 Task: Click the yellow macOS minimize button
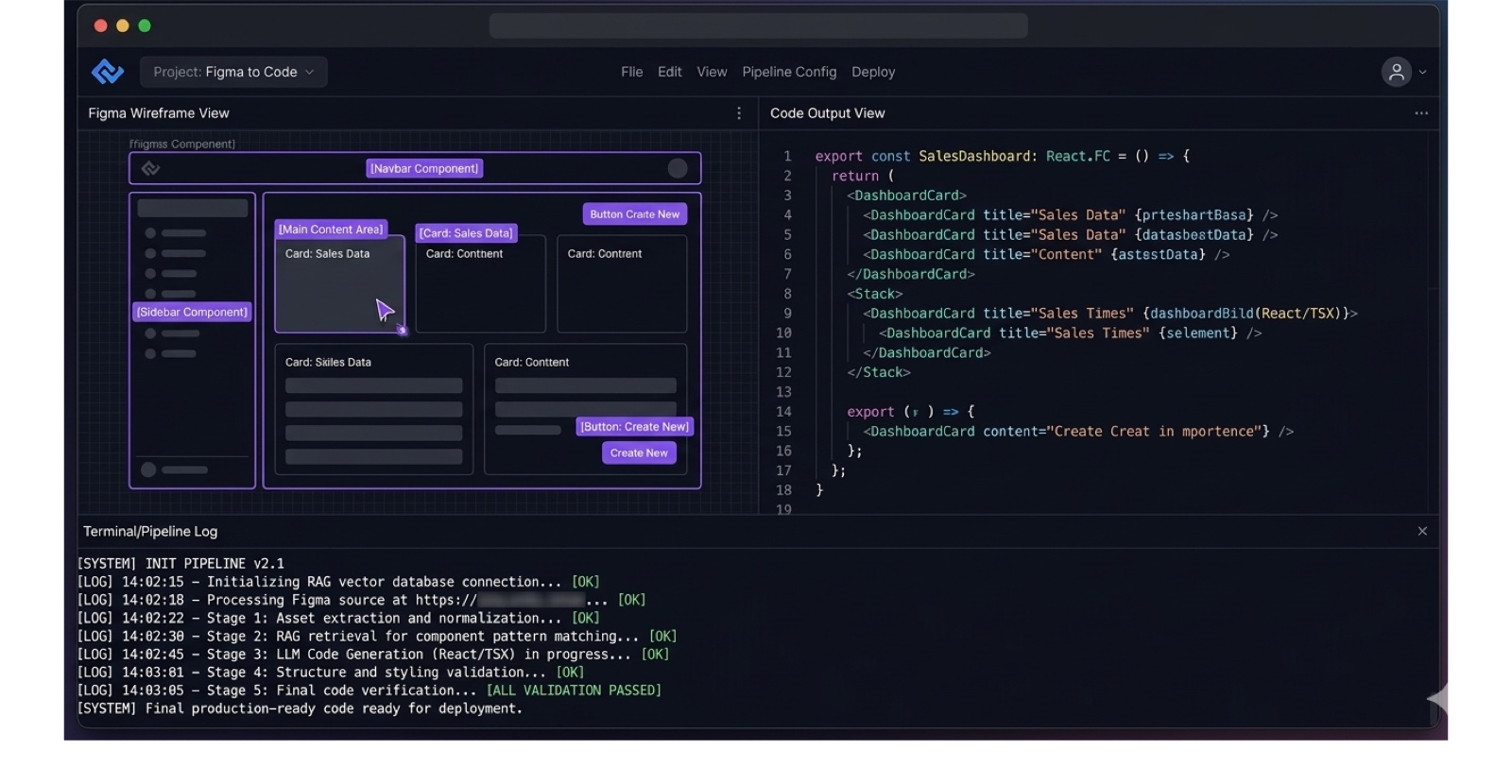click(x=122, y=26)
